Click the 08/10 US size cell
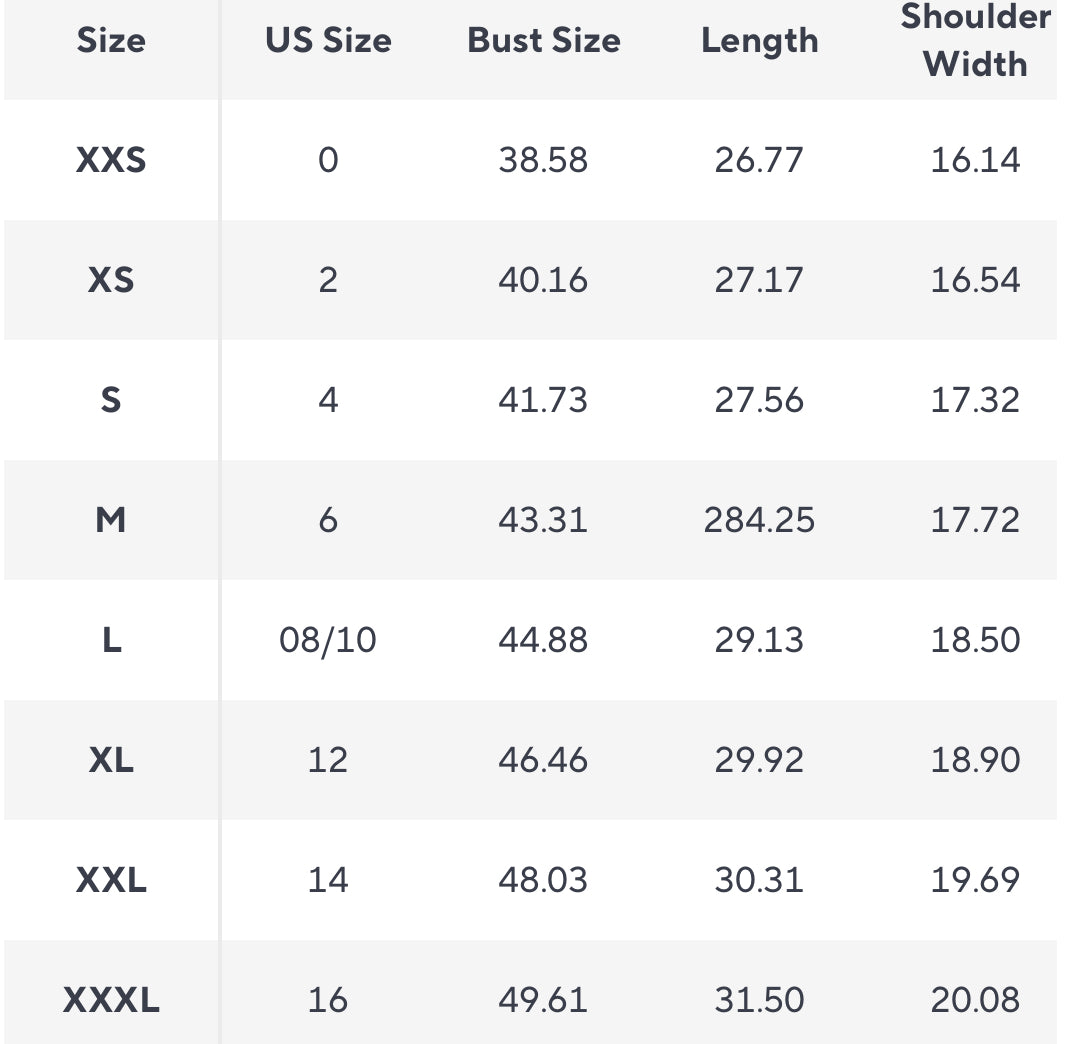The image size is (1069, 1044). point(328,640)
